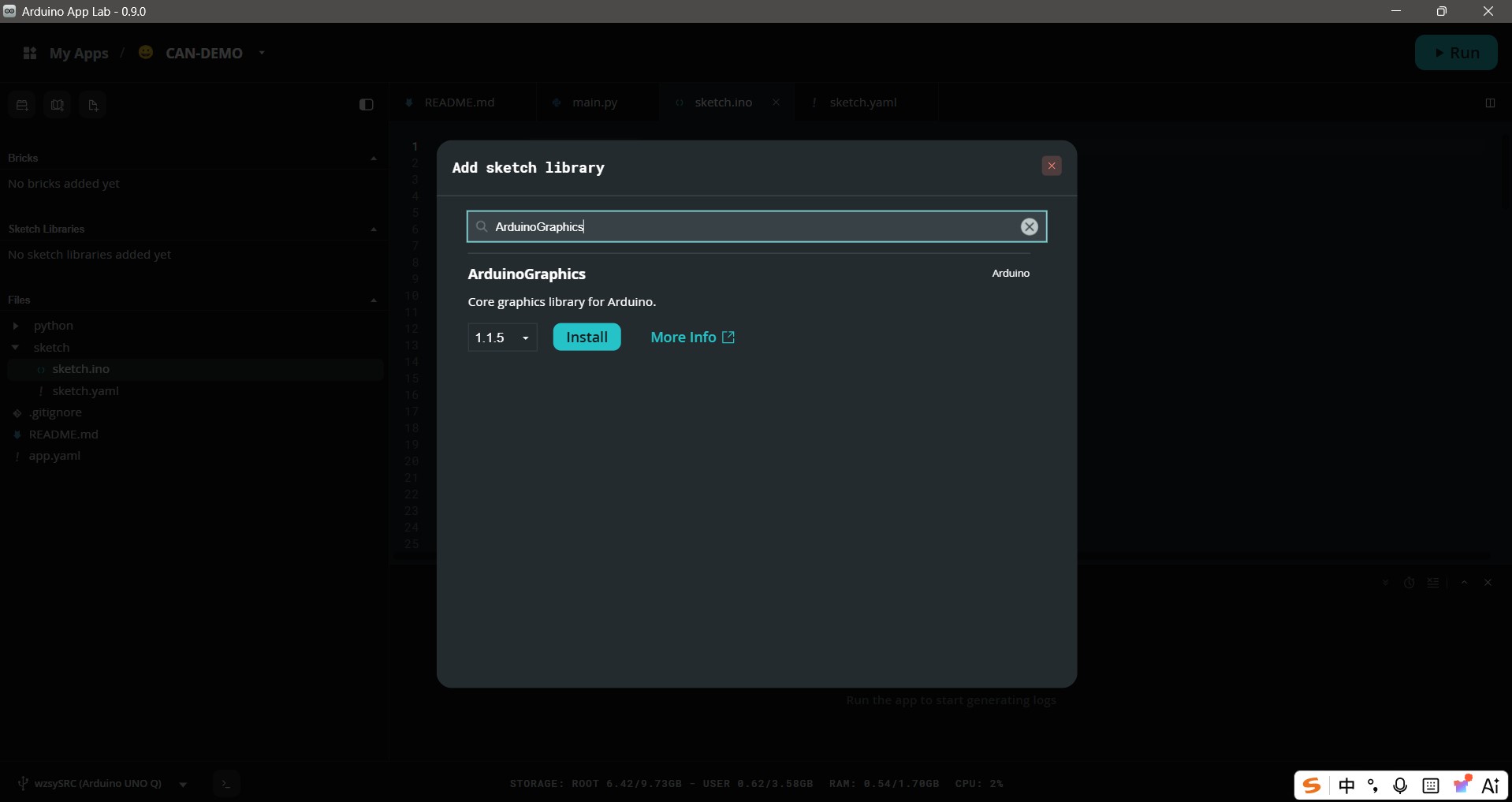Select sketch.ino in the file tree

[196, 369]
